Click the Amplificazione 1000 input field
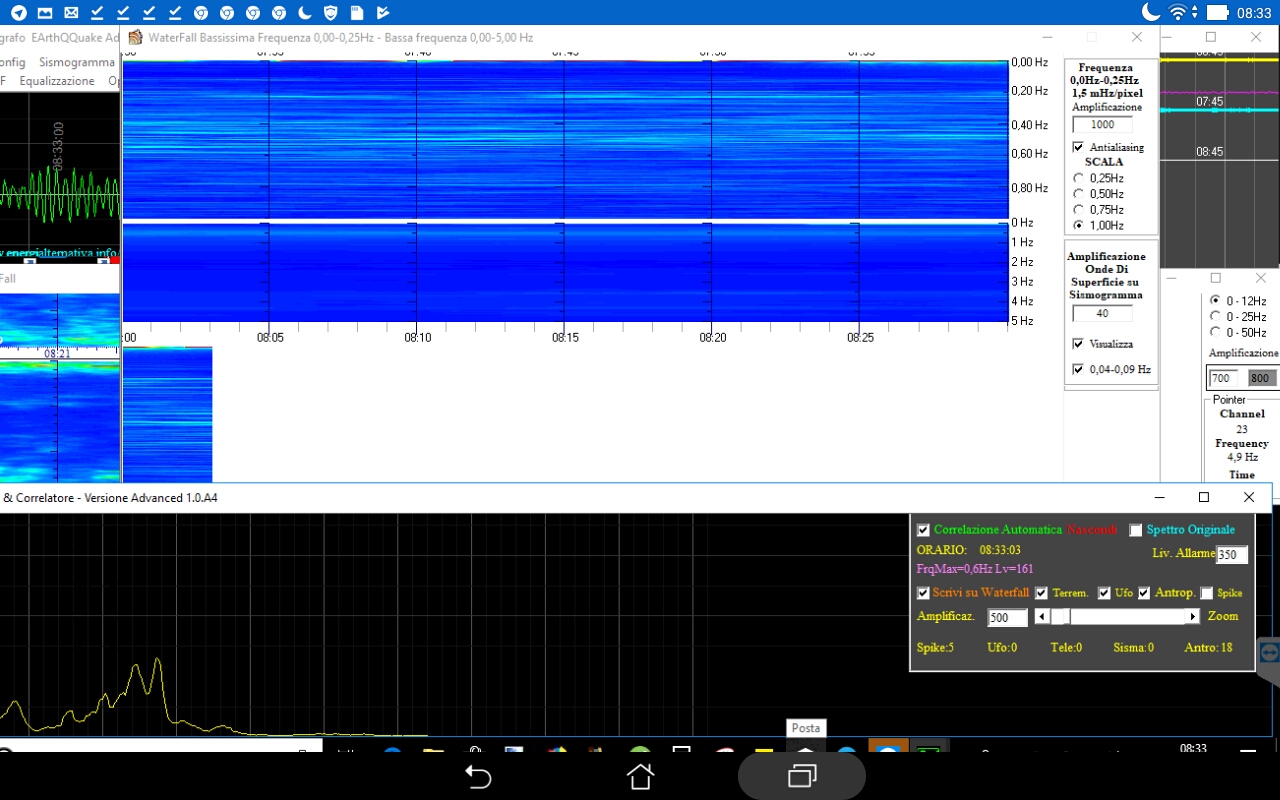The width and height of the screenshot is (1280, 800). [1103, 125]
